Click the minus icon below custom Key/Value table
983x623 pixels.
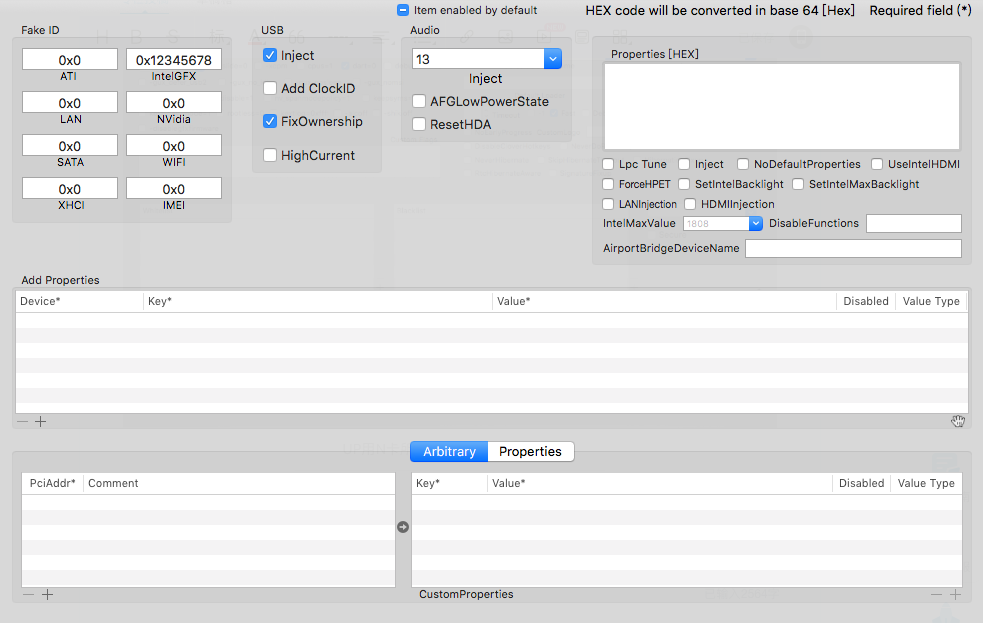coord(937,595)
